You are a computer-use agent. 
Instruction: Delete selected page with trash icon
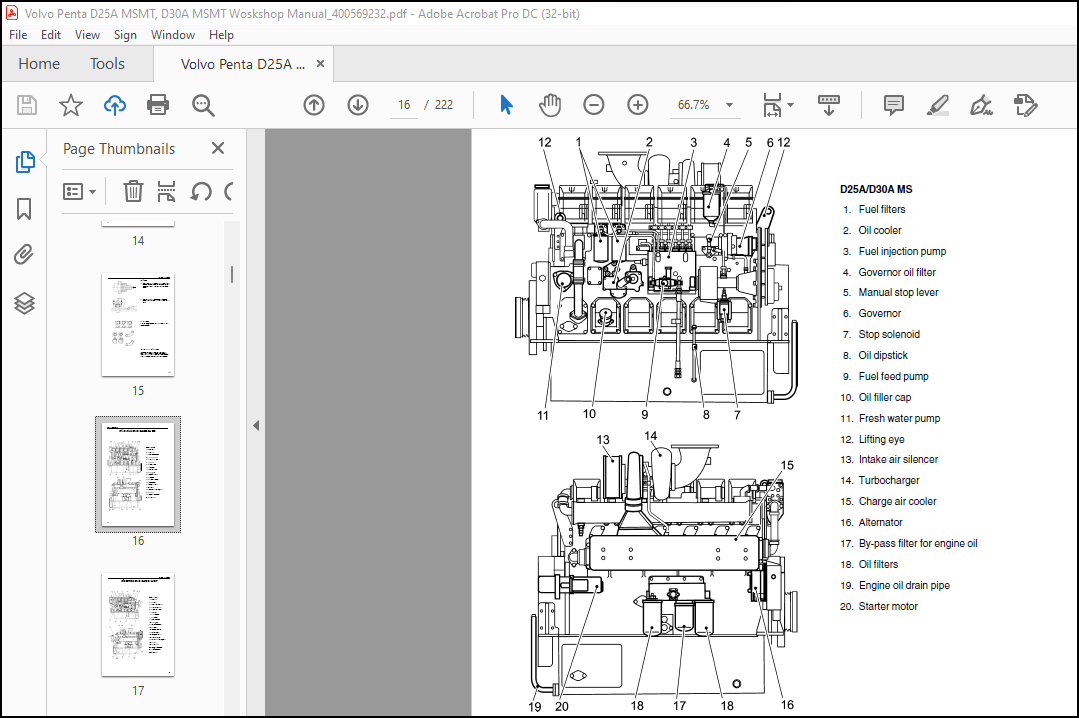(x=133, y=191)
